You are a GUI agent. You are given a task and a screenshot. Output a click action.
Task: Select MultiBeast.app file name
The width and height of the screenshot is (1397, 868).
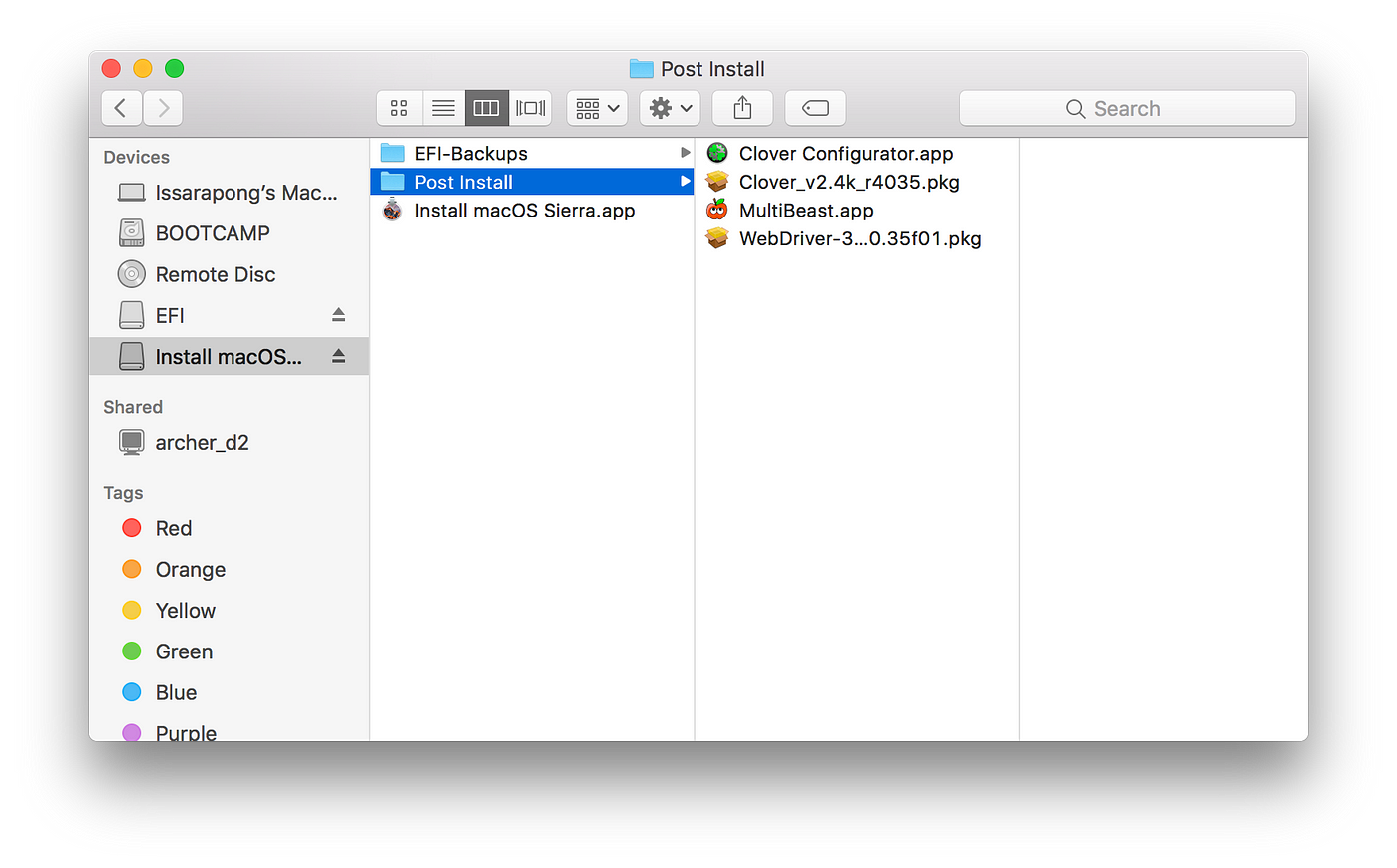pyautogui.click(x=806, y=211)
